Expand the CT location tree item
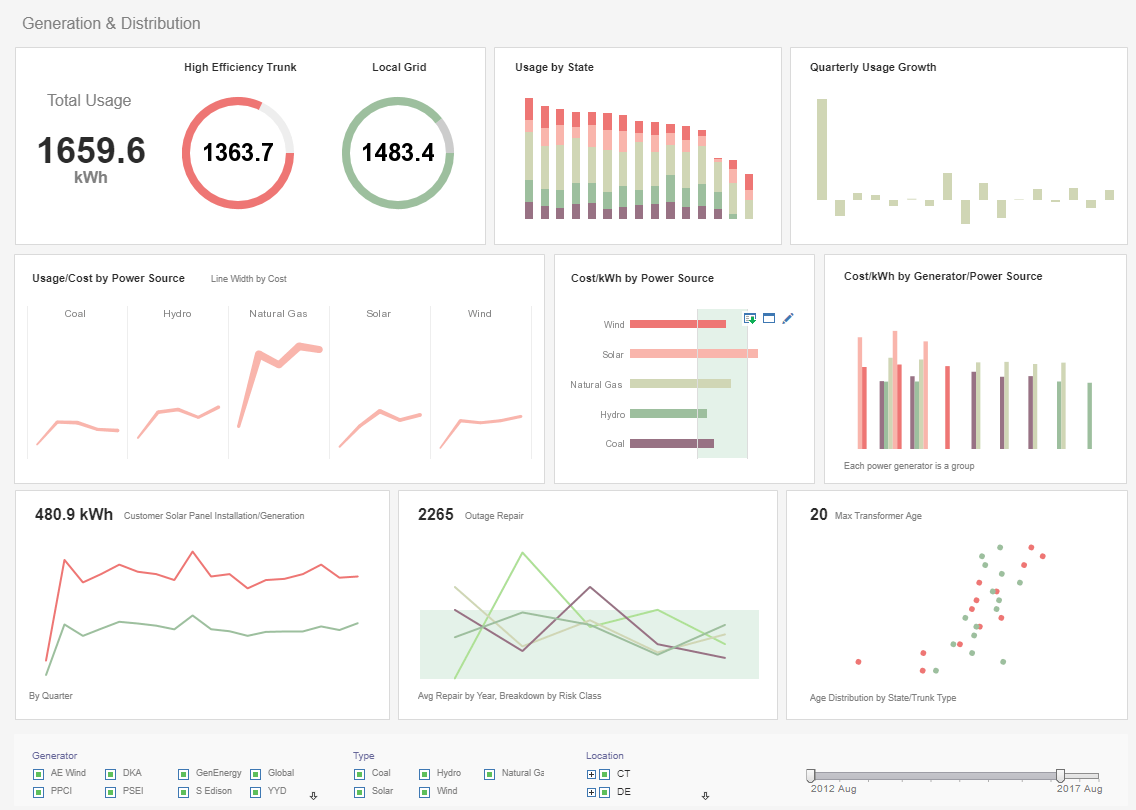The image size is (1136, 810). tap(592, 773)
